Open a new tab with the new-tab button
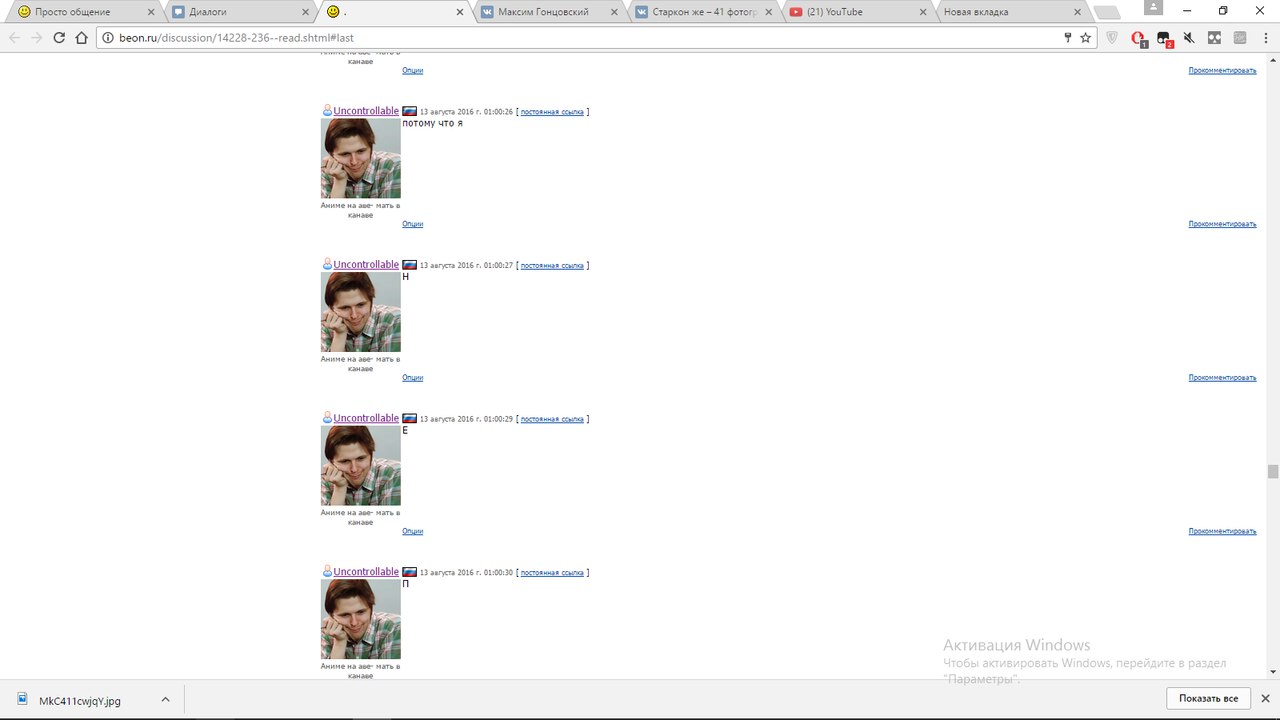Viewport: 1280px width, 720px height. click(x=1106, y=12)
